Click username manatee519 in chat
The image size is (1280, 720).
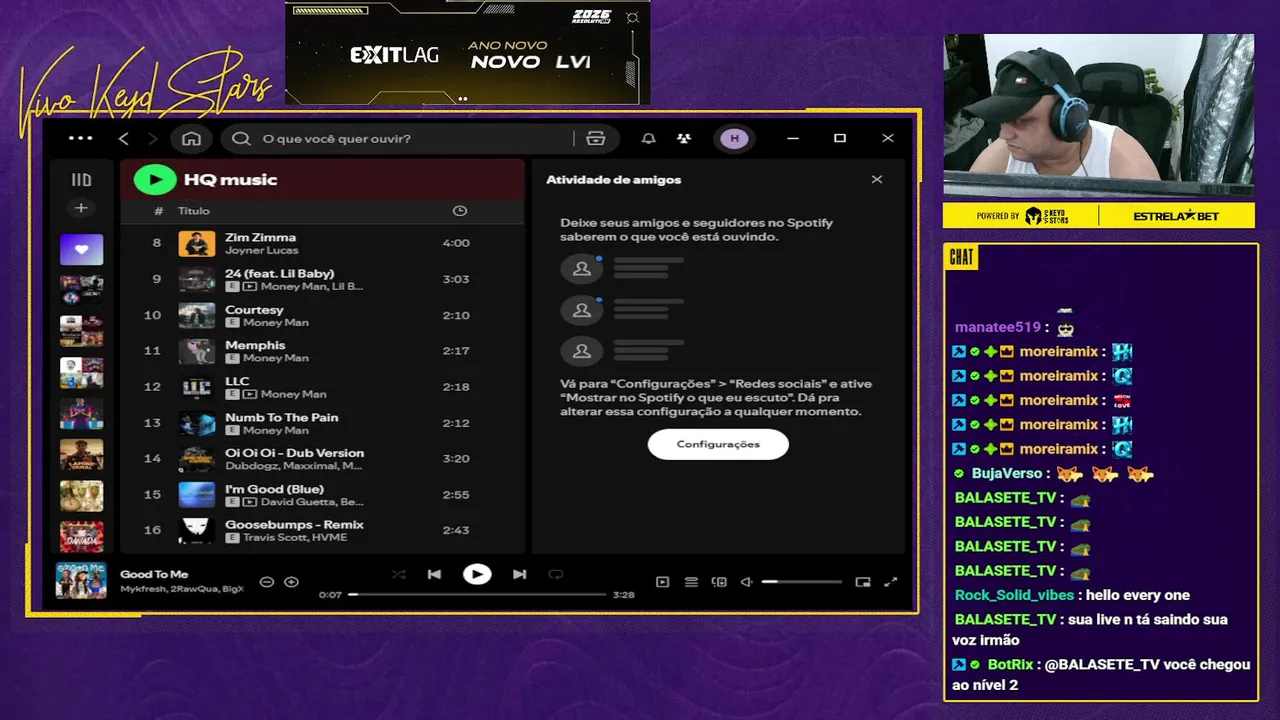998,327
